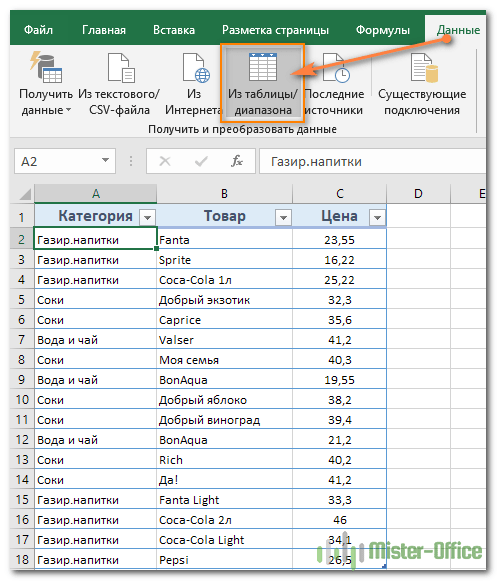The width and height of the screenshot is (497, 581).
Task: Switch to the Вставка tab
Action: [x=174, y=30]
